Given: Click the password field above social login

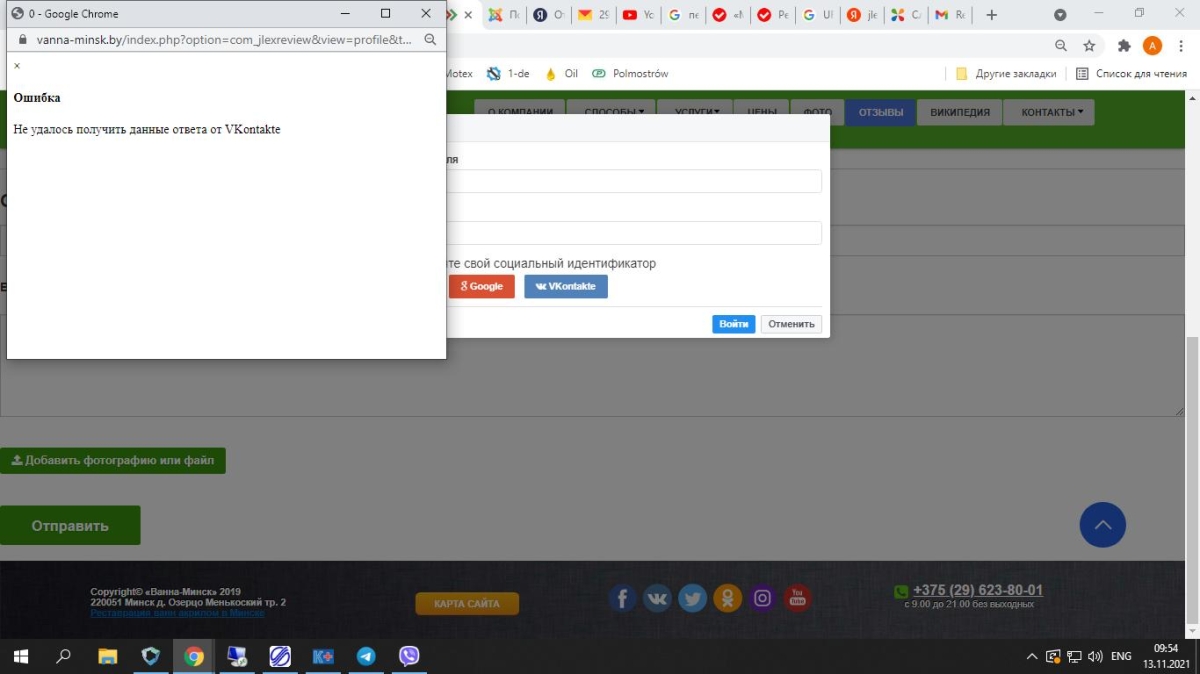Looking at the screenshot, I should (635, 233).
